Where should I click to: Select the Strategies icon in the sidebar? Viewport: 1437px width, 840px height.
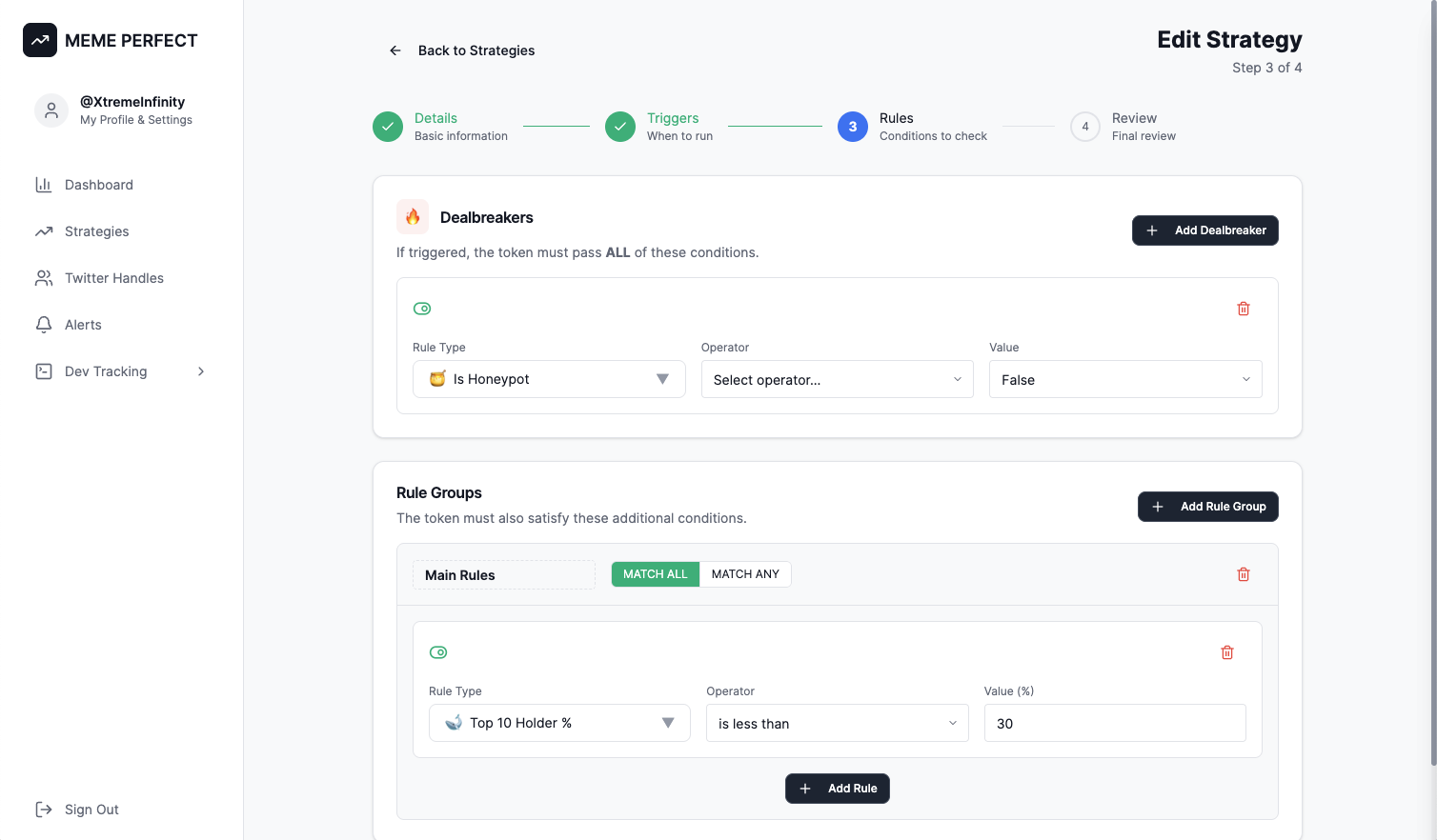point(43,231)
